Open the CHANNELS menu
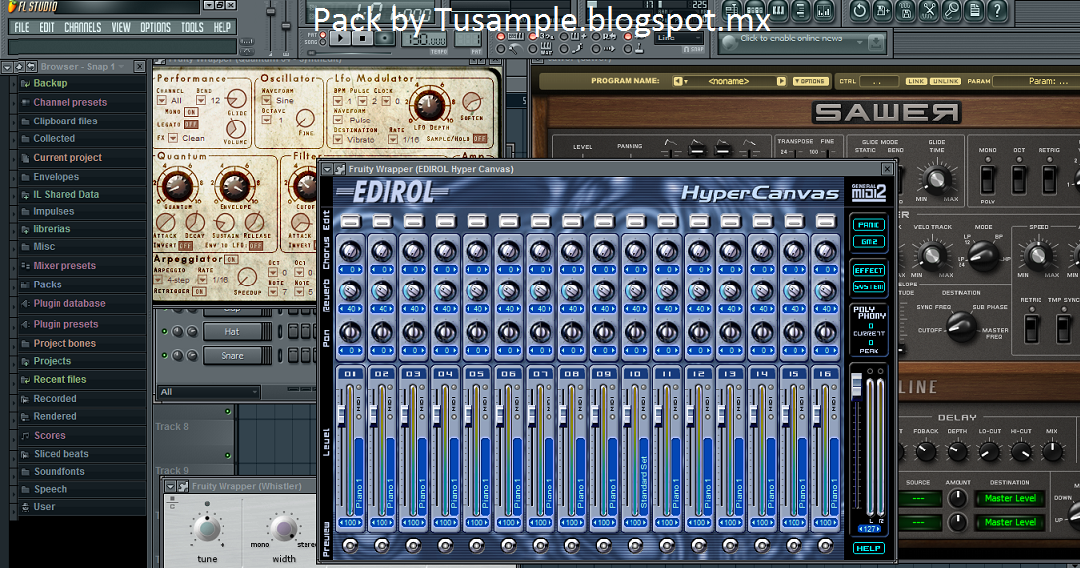The height and width of the screenshot is (568, 1080). (x=83, y=28)
